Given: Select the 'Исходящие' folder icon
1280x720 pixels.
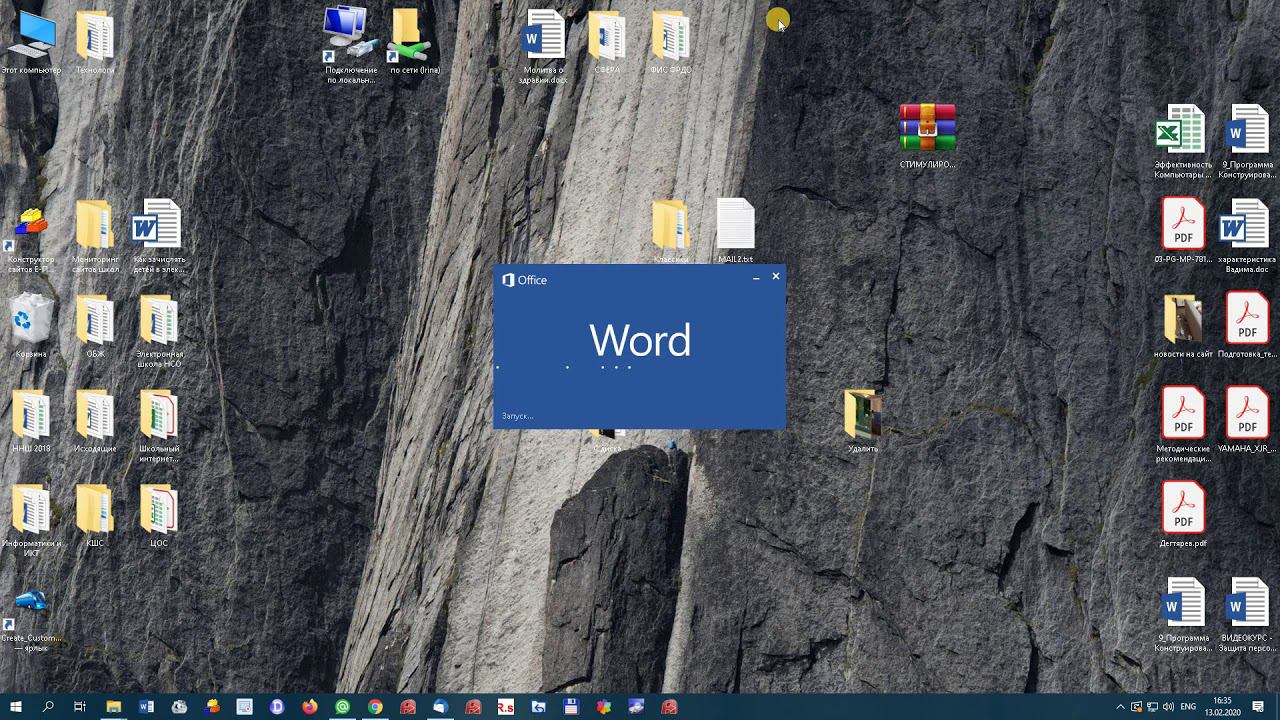Looking at the screenshot, I should [x=95, y=421].
